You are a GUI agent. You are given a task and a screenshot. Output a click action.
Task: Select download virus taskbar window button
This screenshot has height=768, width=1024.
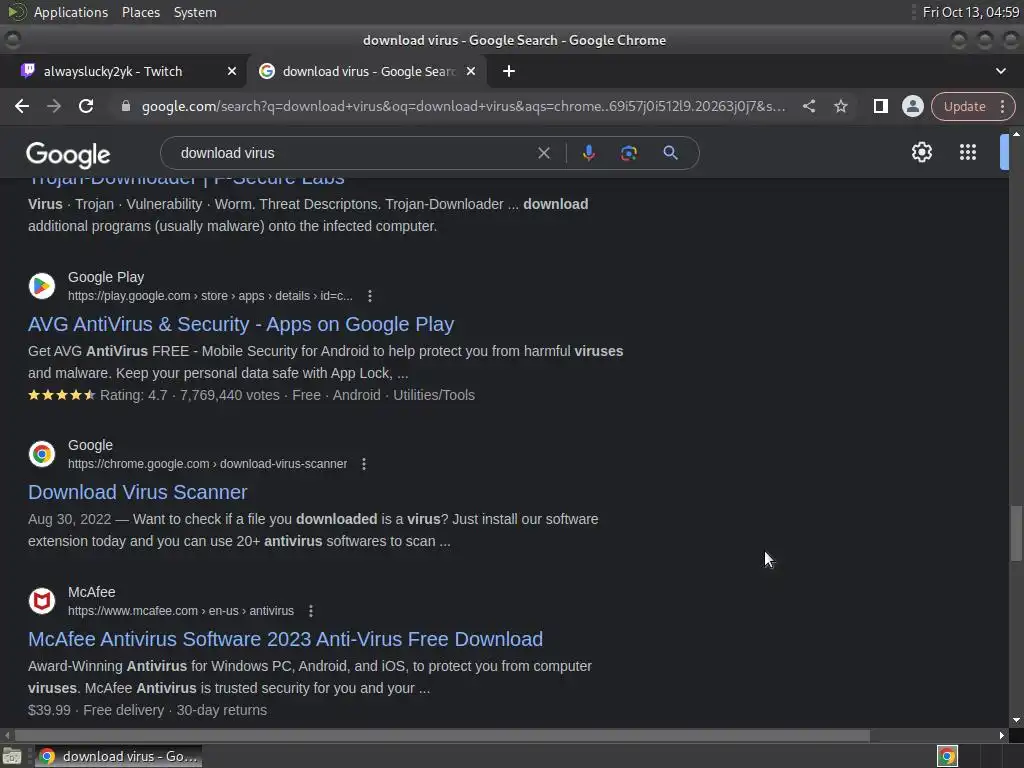(118, 756)
